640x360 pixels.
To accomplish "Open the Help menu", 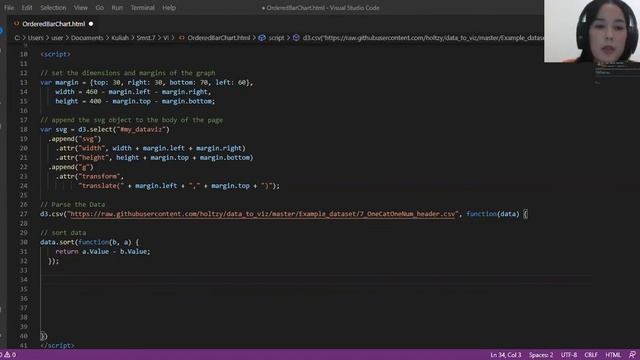I will 169,8.
